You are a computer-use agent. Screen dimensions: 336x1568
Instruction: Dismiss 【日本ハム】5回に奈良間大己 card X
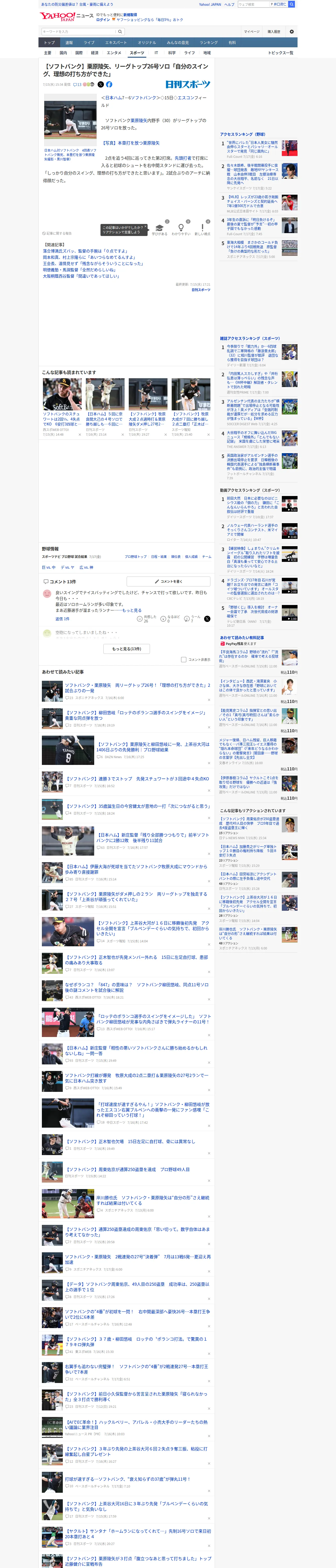coord(122,435)
